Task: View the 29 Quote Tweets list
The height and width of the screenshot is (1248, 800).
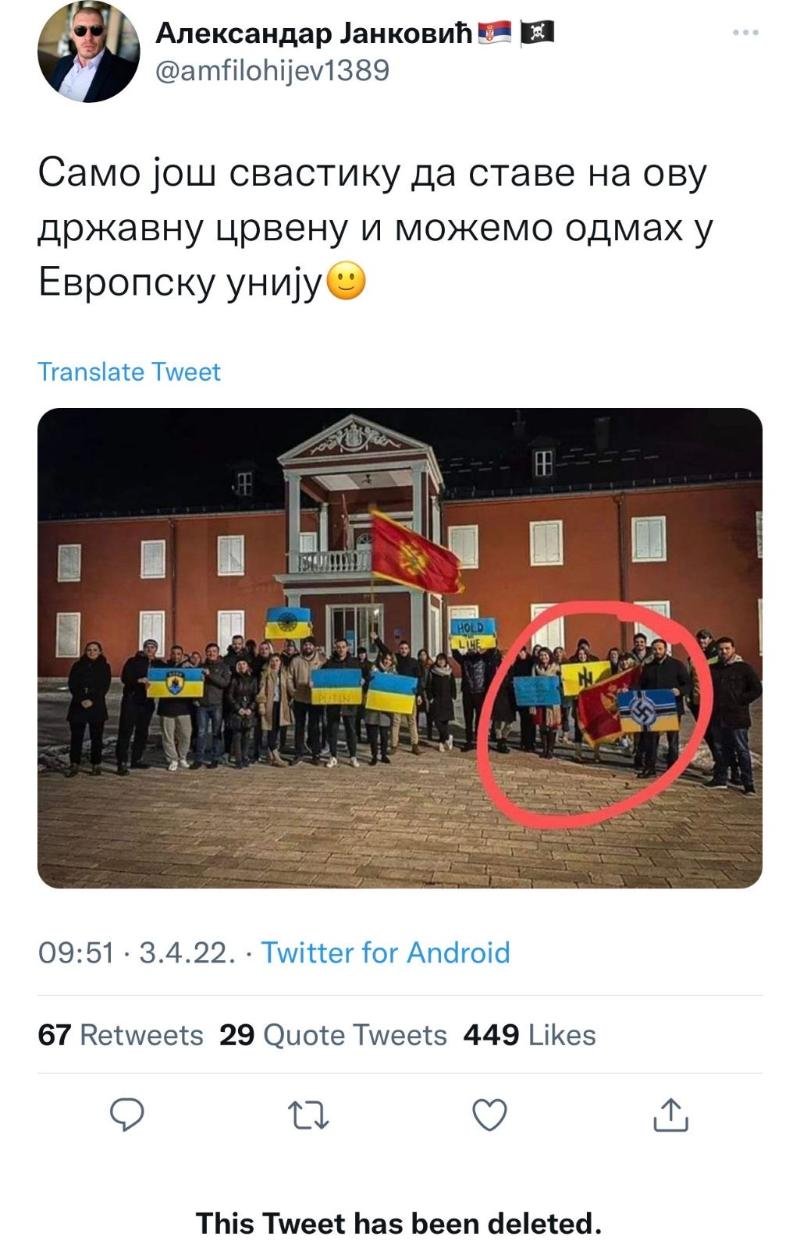Action: click(333, 1035)
